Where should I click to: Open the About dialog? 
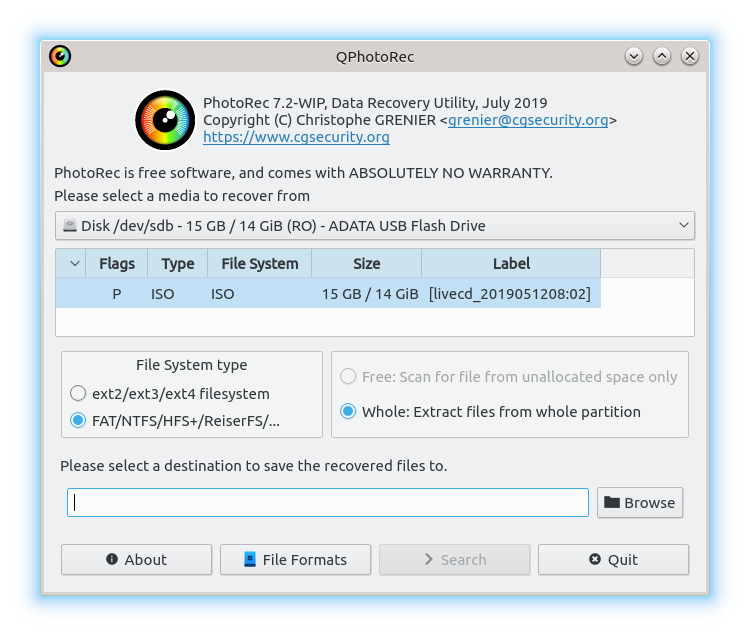136,559
